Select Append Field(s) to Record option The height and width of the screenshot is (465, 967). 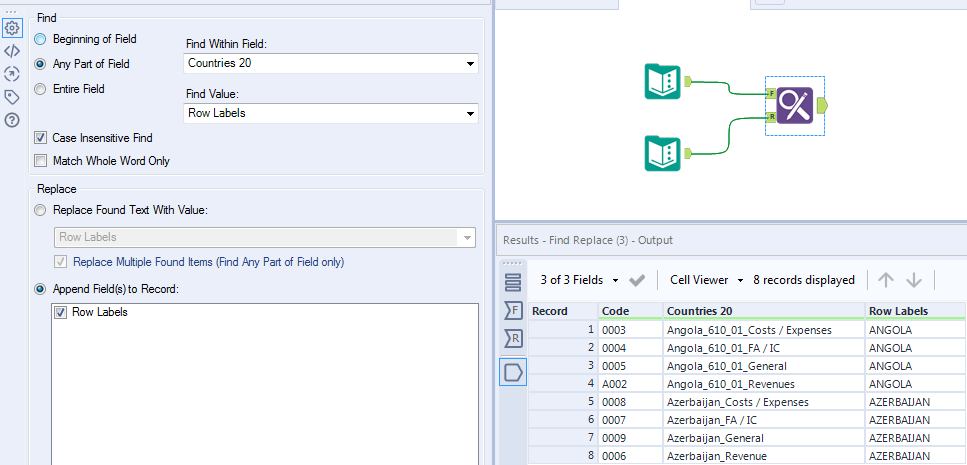(40, 289)
